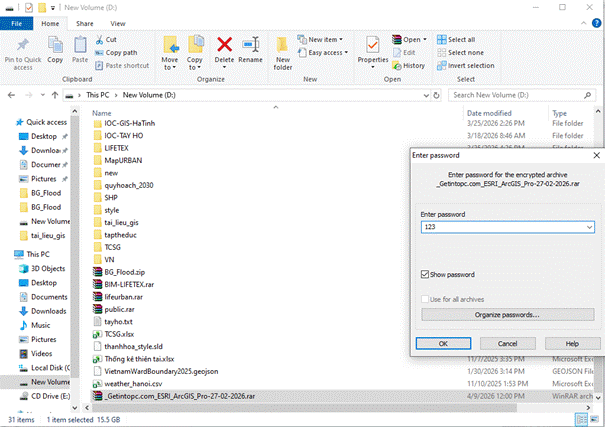Click the Rename icon in Organize group
The height and width of the screenshot is (427, 605).
(x=250, y=45)
